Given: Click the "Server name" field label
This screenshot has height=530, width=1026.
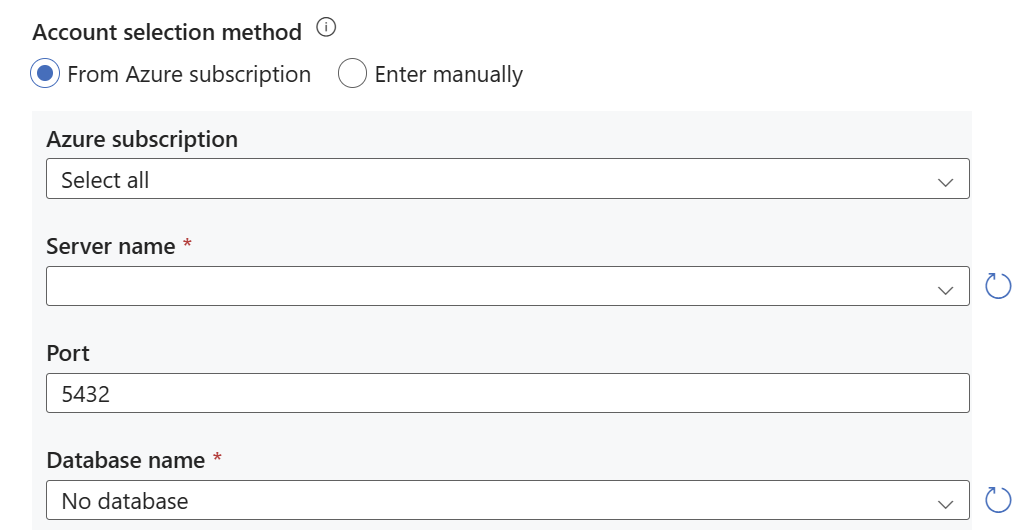Looking at the screenshot, I should click(111, 246).
